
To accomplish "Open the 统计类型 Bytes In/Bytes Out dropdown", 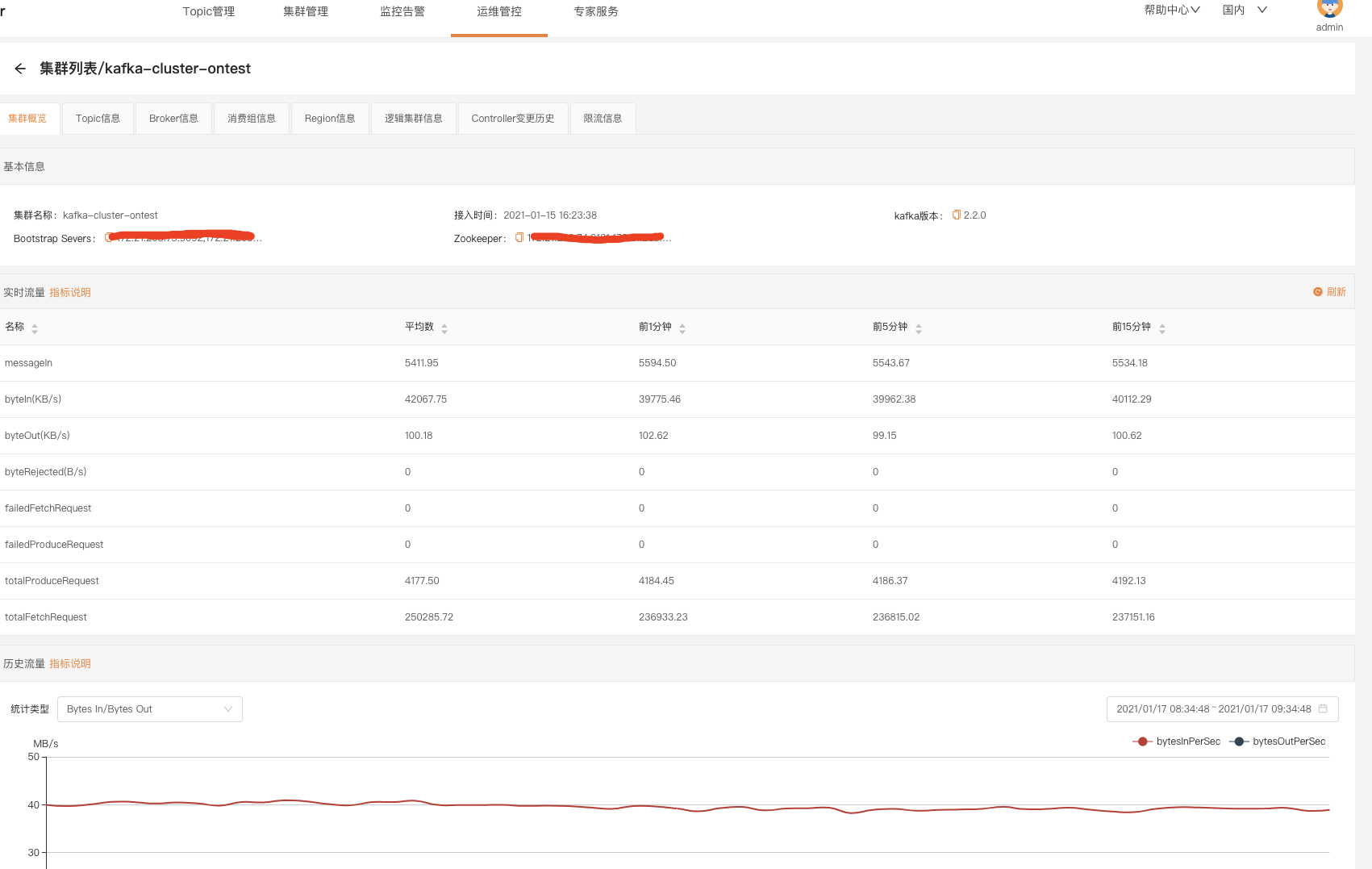I will click(x=150, y=709).
